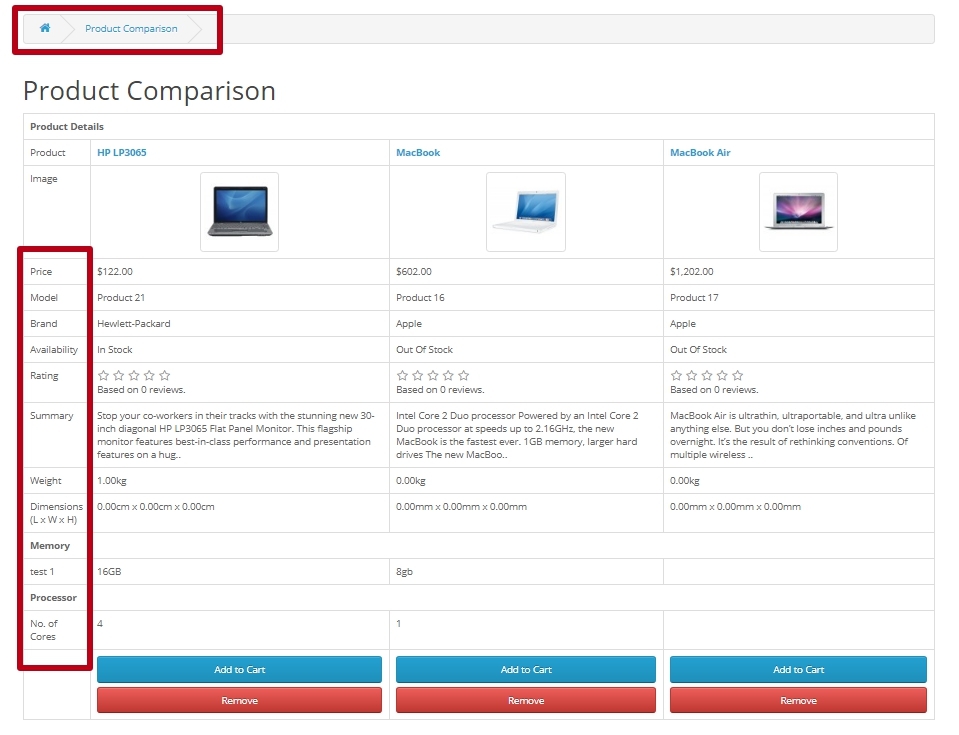The height and width of the screenshot is (735, 959).
Task: Remove MacBook Air from comparison
Action: tap(798, 700)
